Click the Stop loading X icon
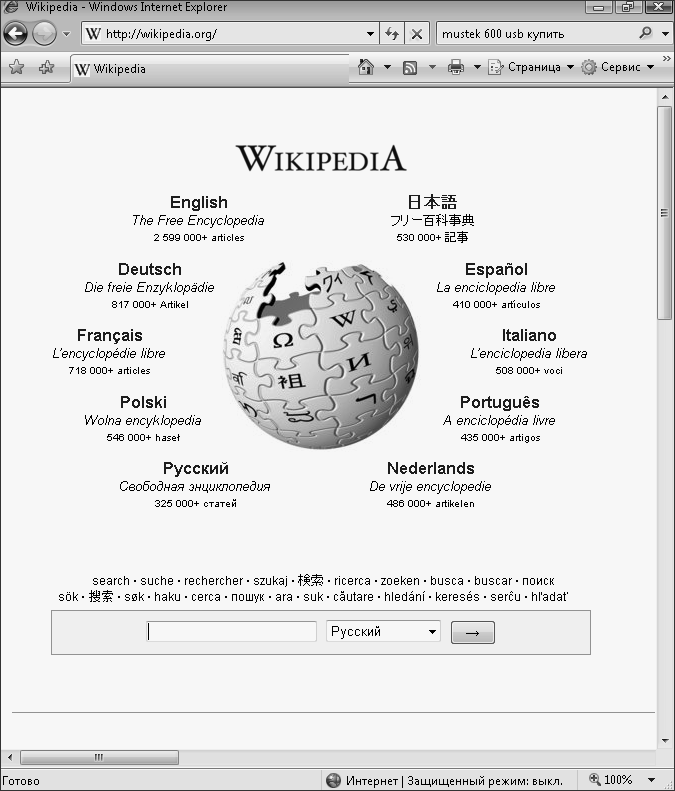The image size is (675, 791). point(417,34)
